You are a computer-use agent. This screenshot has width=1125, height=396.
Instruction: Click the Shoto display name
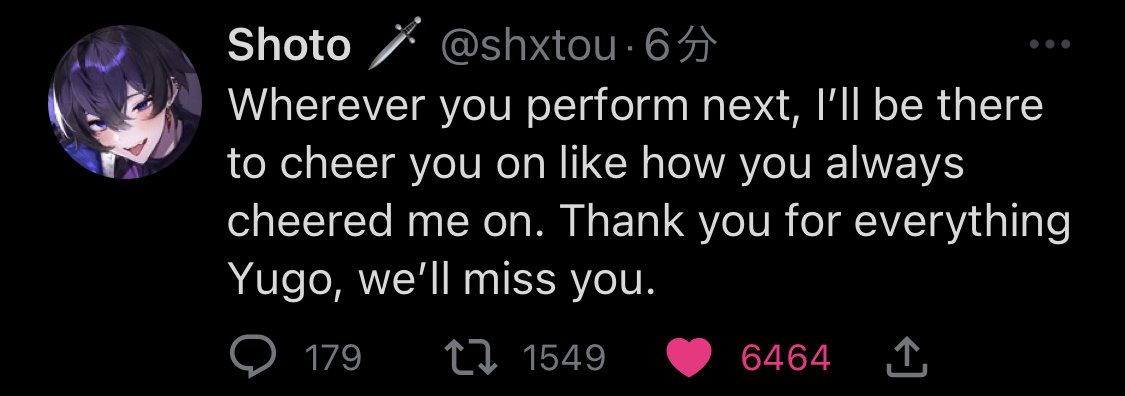289,47
